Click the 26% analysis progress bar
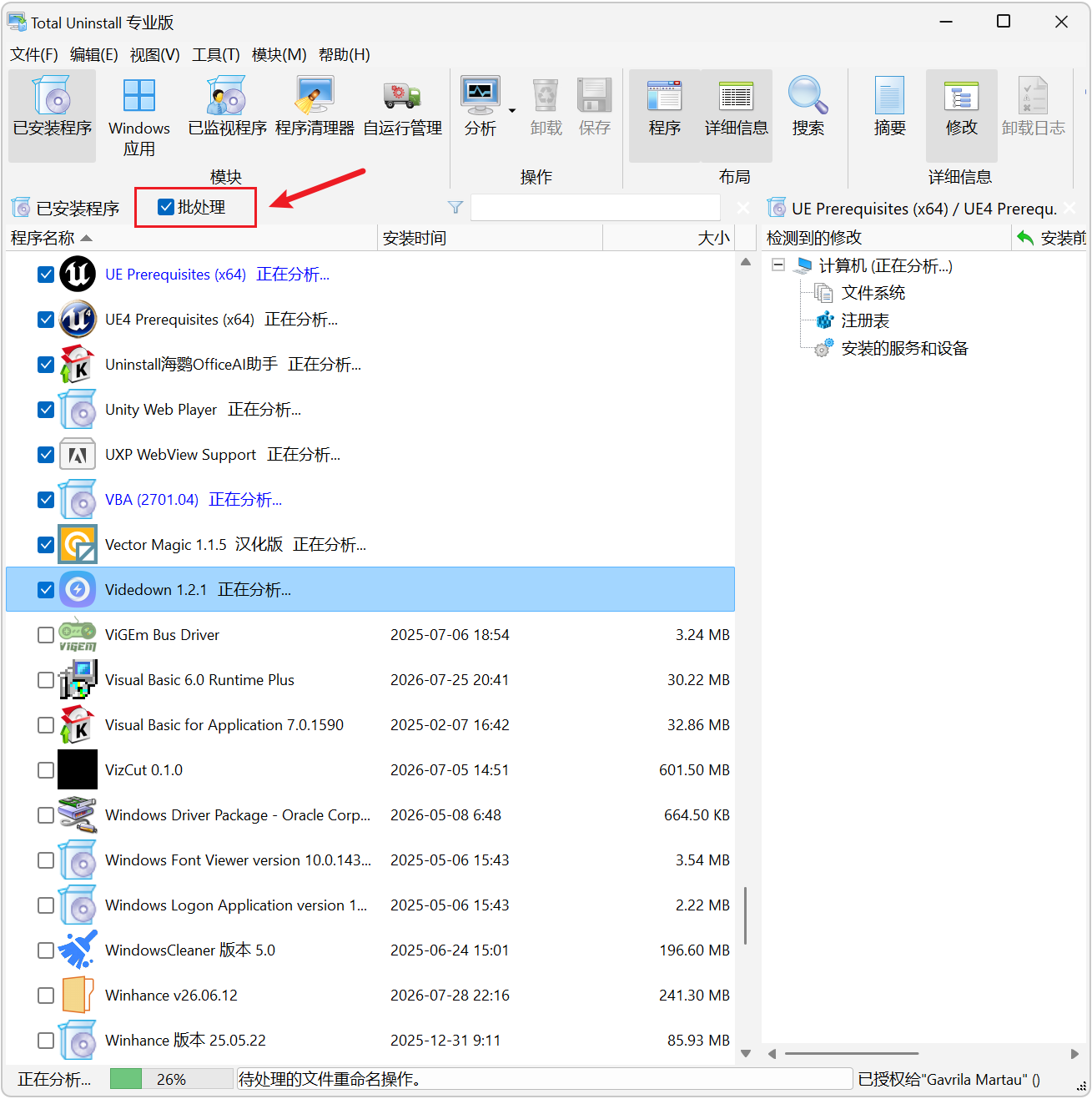 (171, 1079)
